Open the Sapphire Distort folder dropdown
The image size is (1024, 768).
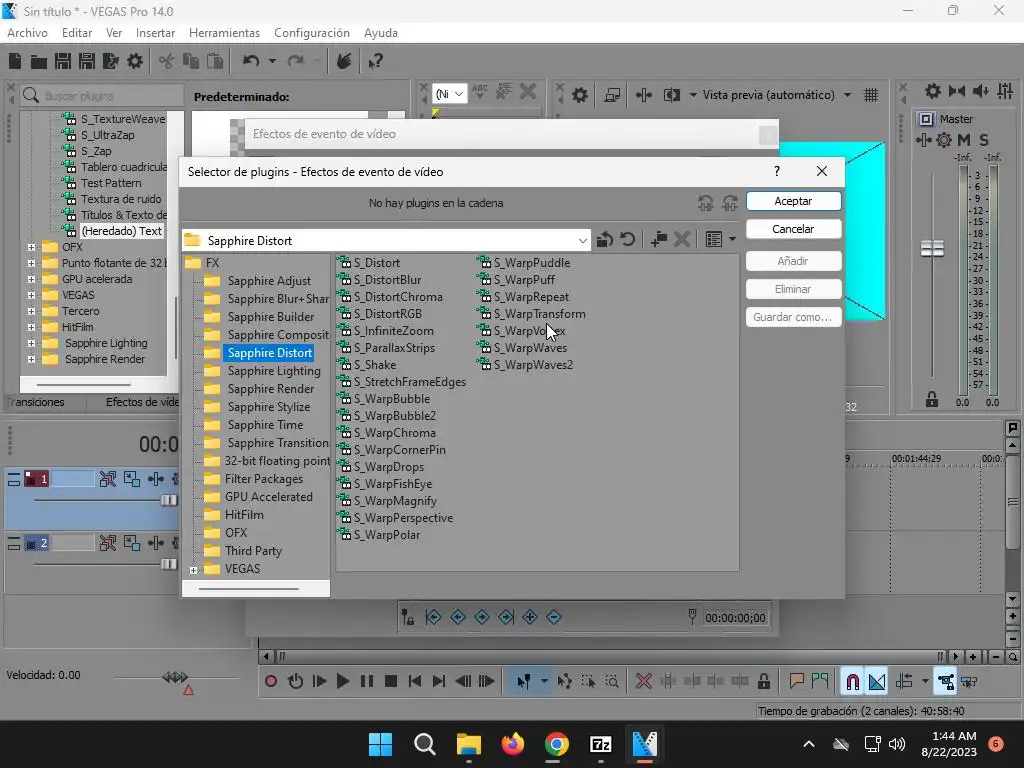582,240
